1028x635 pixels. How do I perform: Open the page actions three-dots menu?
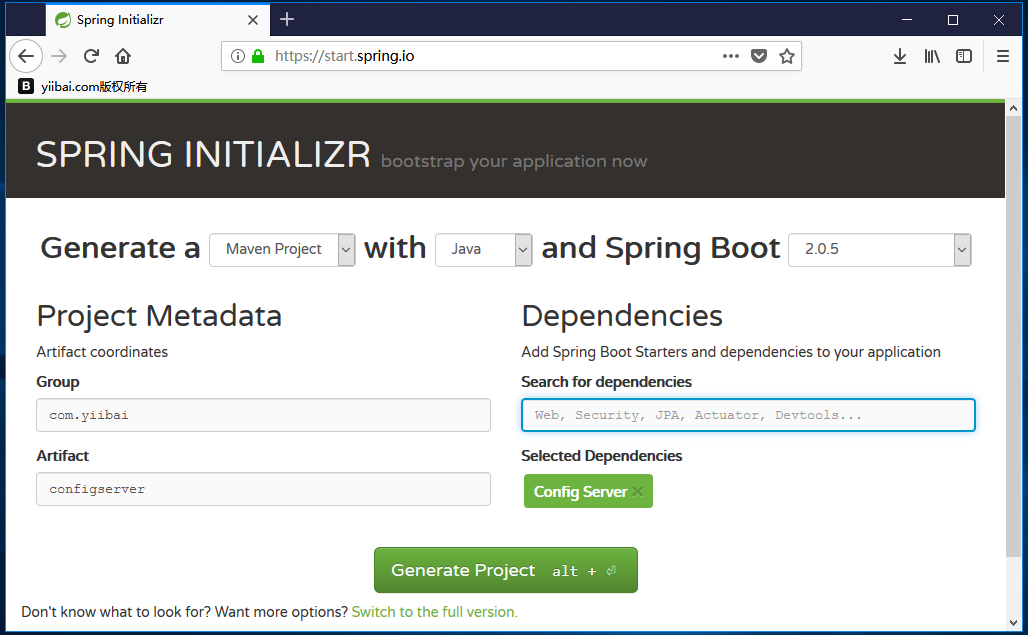tap(731, 56)
